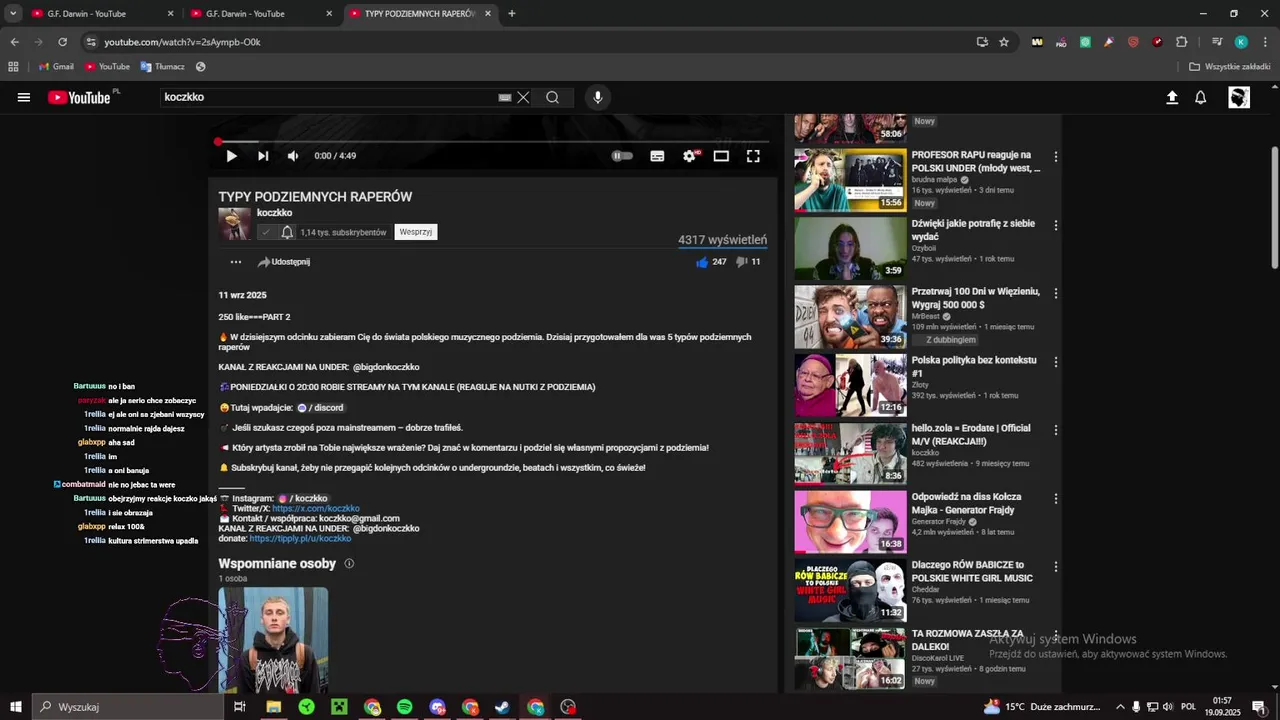Click the YouTube search box containing koczkko
Image resolution: width=1280 pixels, height=720 pixels.
(330, 97)
